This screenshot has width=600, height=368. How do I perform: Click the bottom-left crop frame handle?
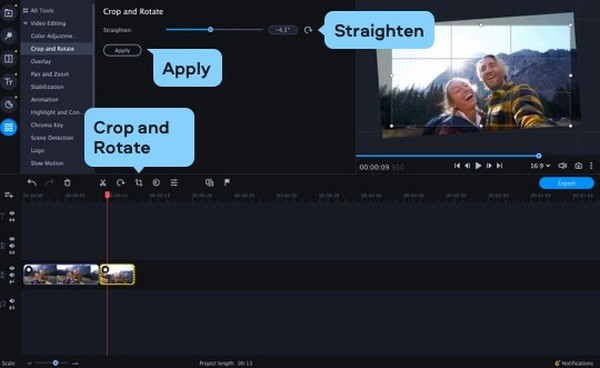coord(391,125)
